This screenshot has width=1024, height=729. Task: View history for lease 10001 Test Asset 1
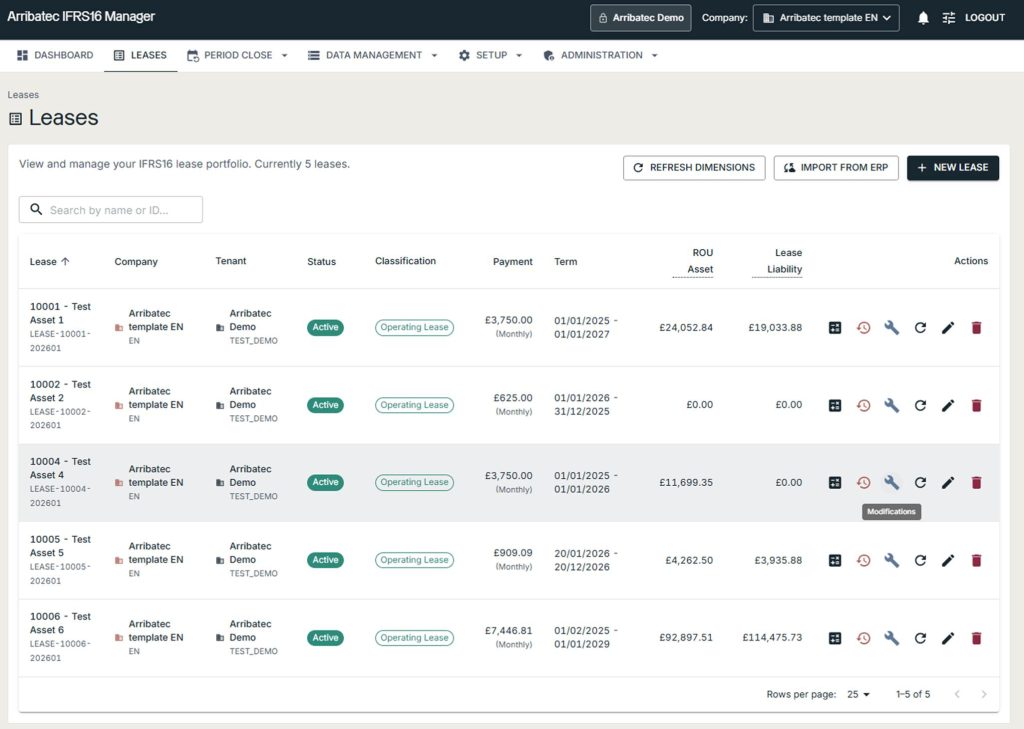863,328
